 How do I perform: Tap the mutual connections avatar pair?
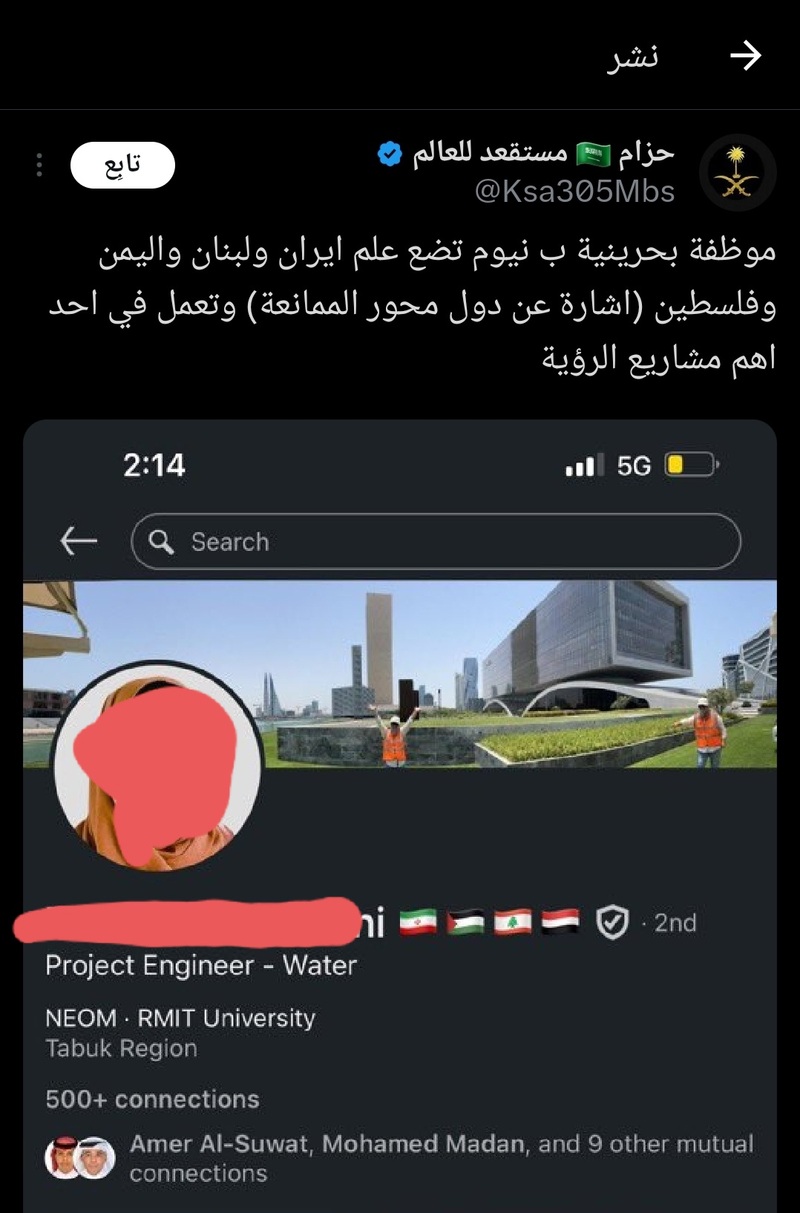pos(80,1158)
